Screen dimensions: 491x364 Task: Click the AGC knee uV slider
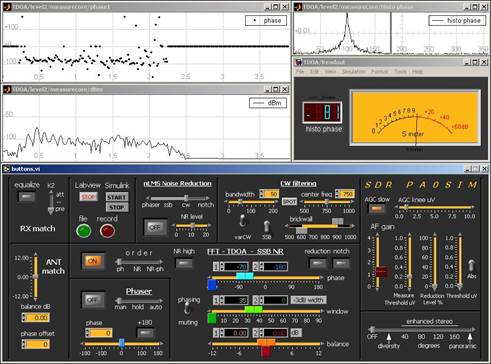435,207
